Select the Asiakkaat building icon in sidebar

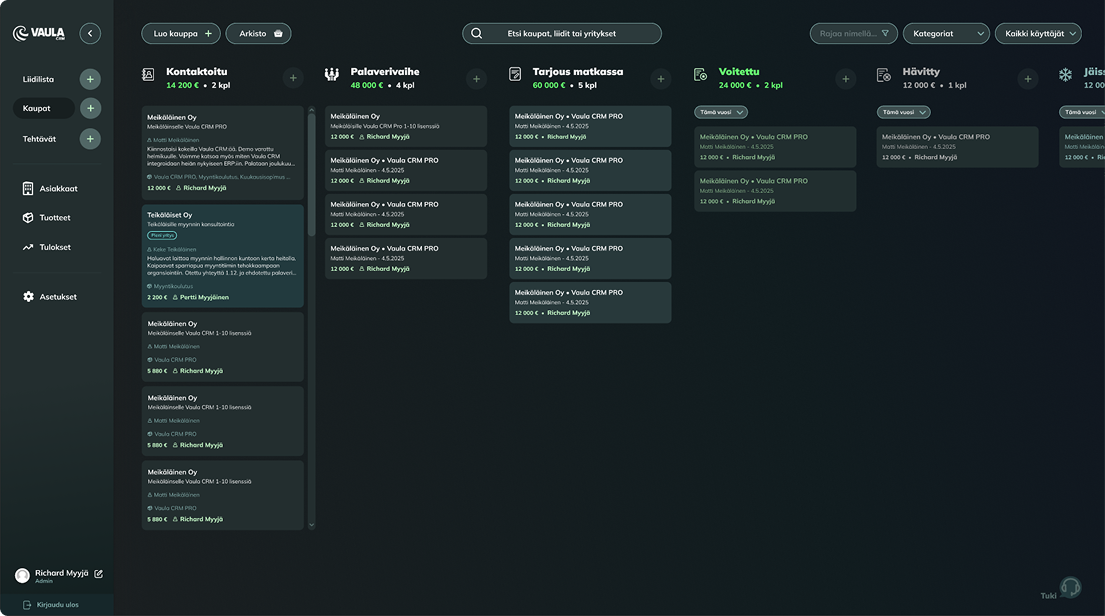pos(28,188)
